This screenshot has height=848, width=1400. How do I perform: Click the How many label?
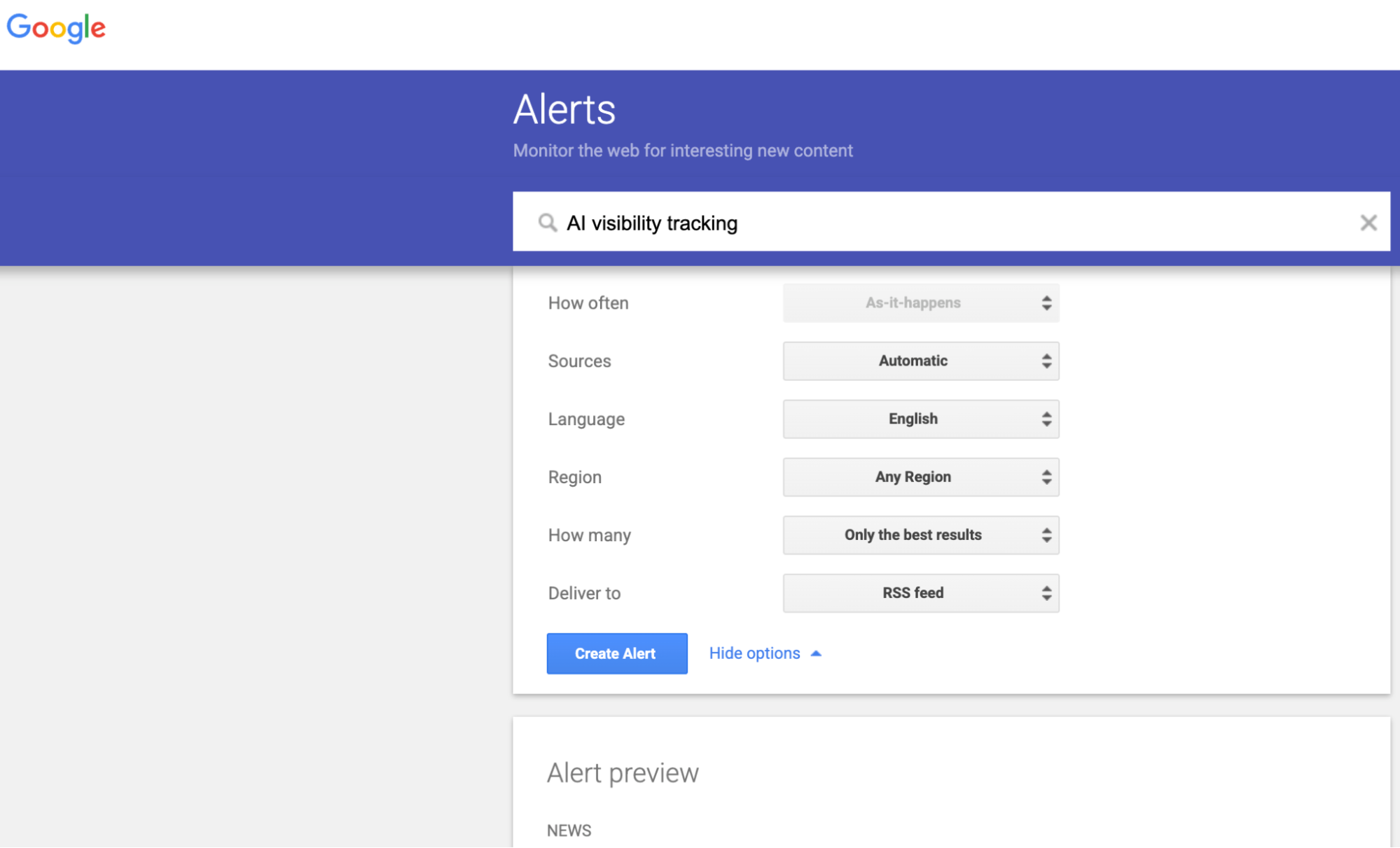(x=589, y=536)
